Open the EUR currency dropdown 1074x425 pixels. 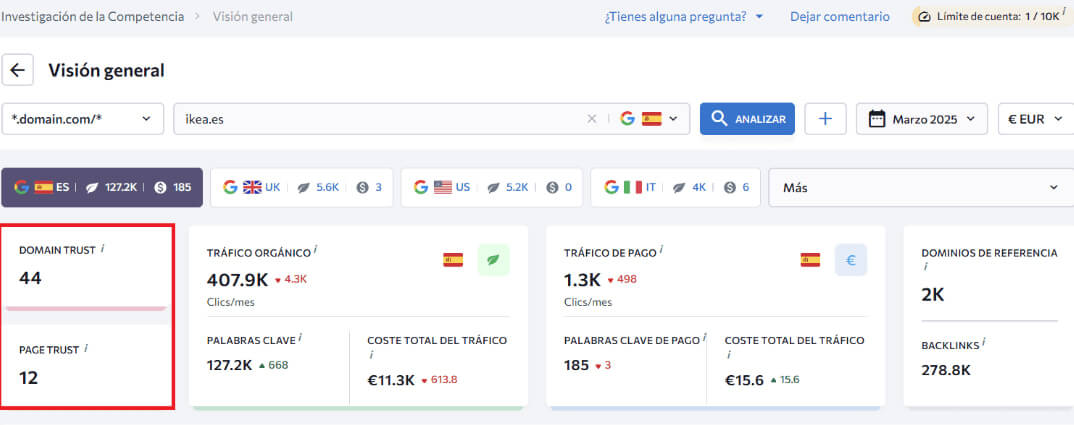coord(1036,119)
